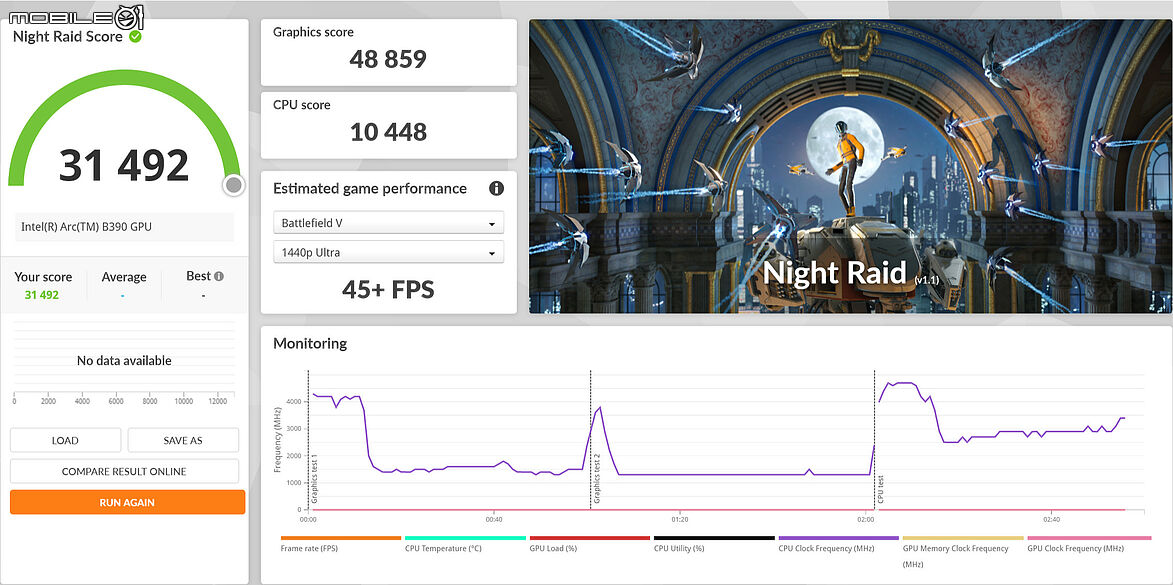Click the LOAD button
Screen dimensions: 1173x585
click(x=65, y=441)
